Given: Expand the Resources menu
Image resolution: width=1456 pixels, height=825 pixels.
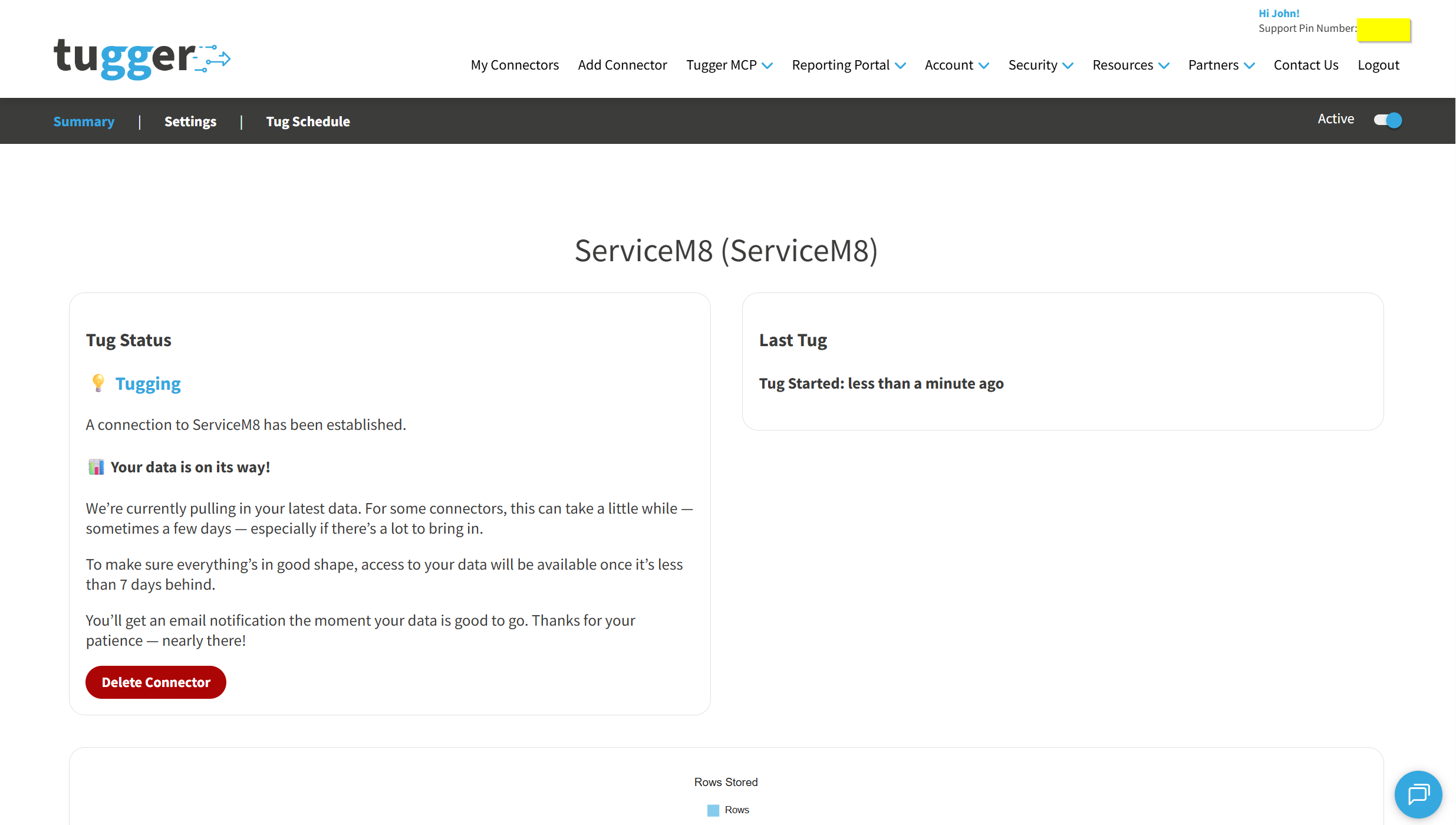Looking at the screenshot, I should [x=1131, y=65].
